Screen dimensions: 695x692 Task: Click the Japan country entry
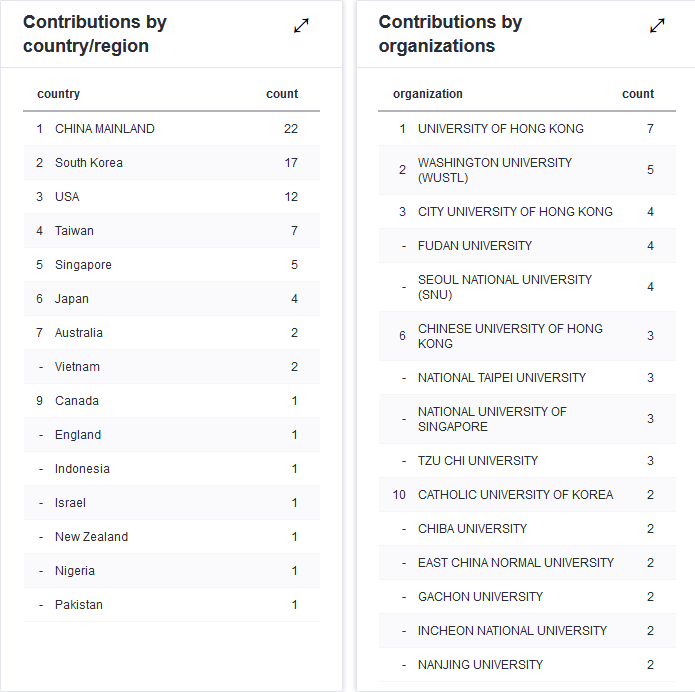click(72, 299)
